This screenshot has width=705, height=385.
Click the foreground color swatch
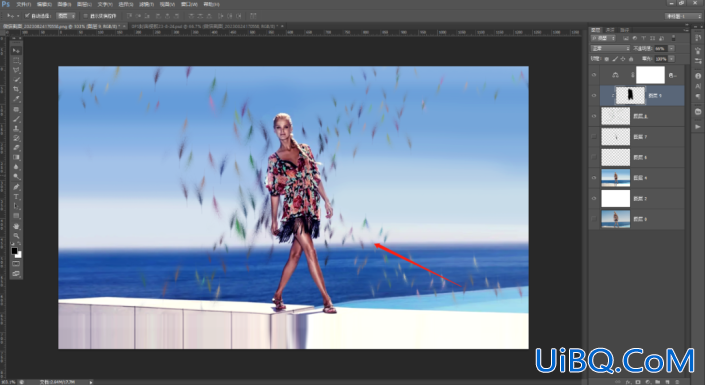[14, 251]
